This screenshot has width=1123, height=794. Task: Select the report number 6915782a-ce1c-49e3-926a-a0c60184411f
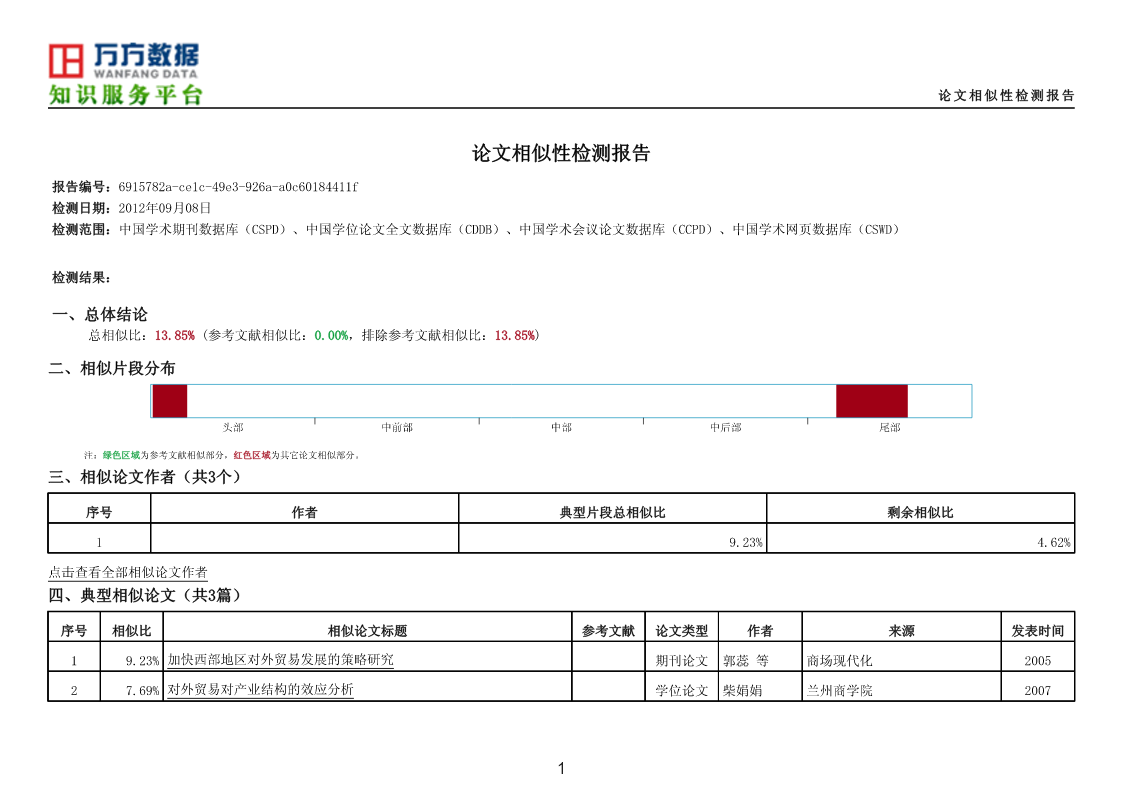coord(238,187)
